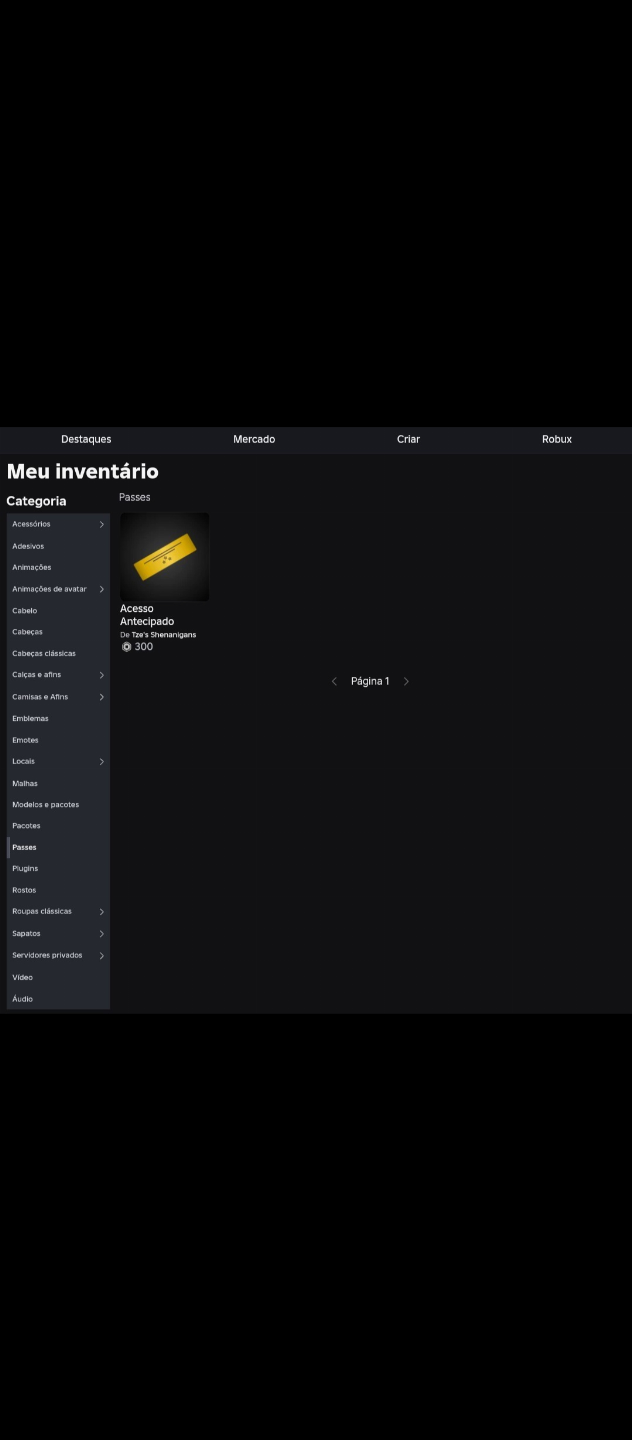Expand Animações de avatar chevron

(101, 589)
